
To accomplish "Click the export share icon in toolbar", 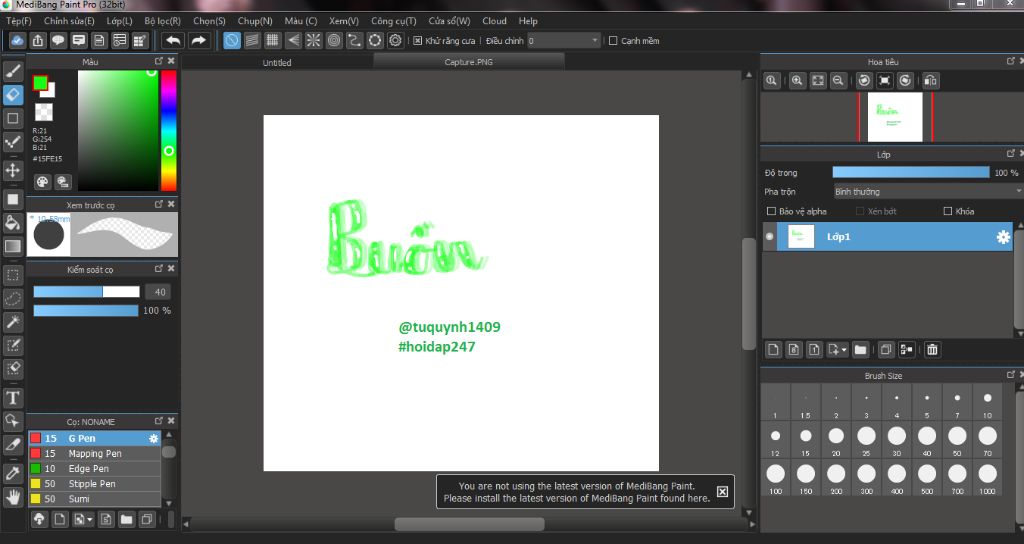I will point(38,40).
